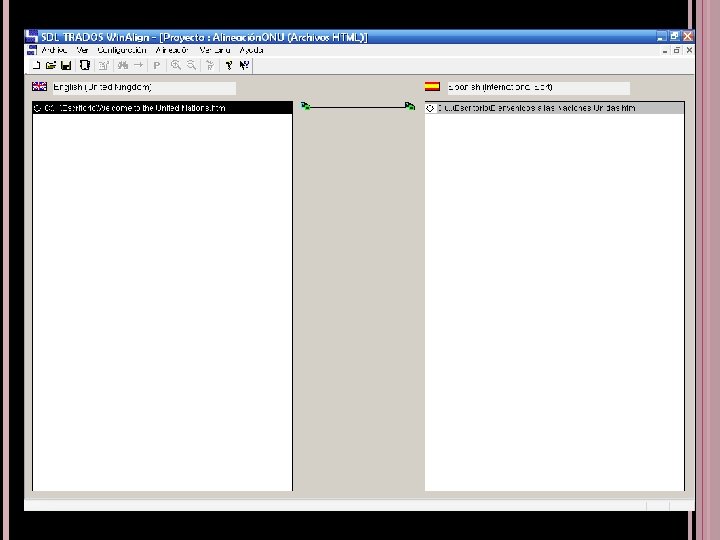
Task: Click the context help pointer icon
Action: point(244,65)
